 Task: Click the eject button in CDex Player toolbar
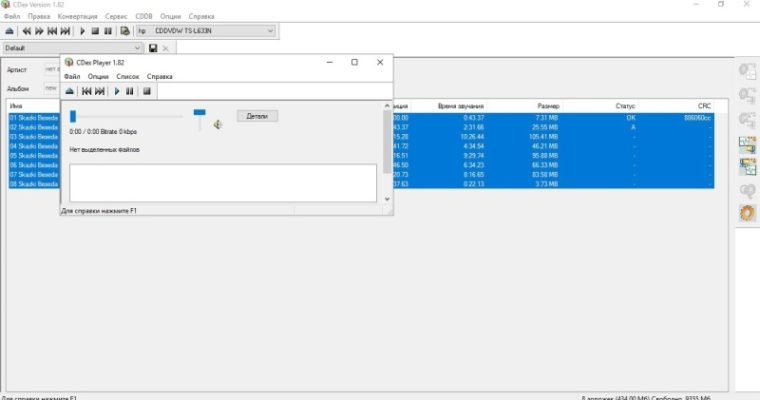pyautogui.click(x=69, y=91)
